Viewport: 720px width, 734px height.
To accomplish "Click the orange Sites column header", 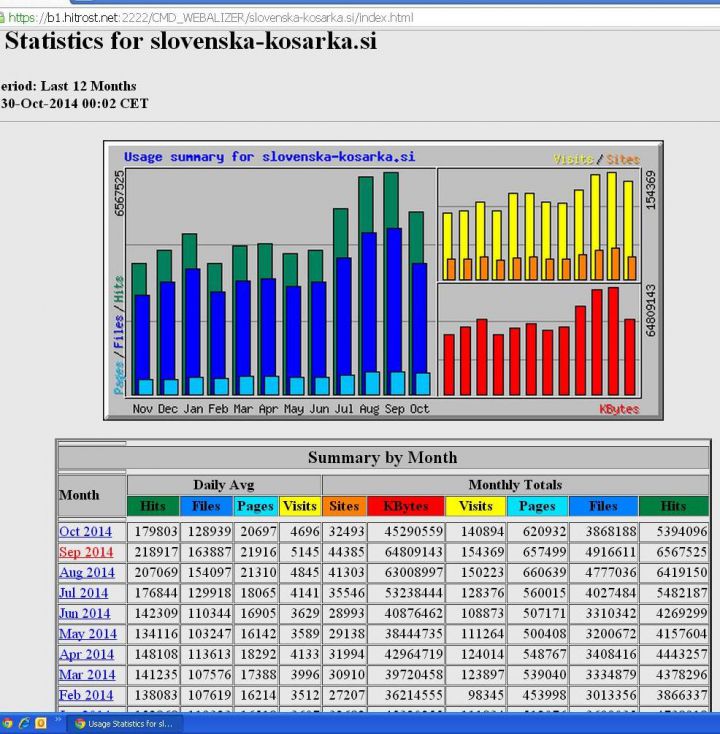I will pos(345,506).
